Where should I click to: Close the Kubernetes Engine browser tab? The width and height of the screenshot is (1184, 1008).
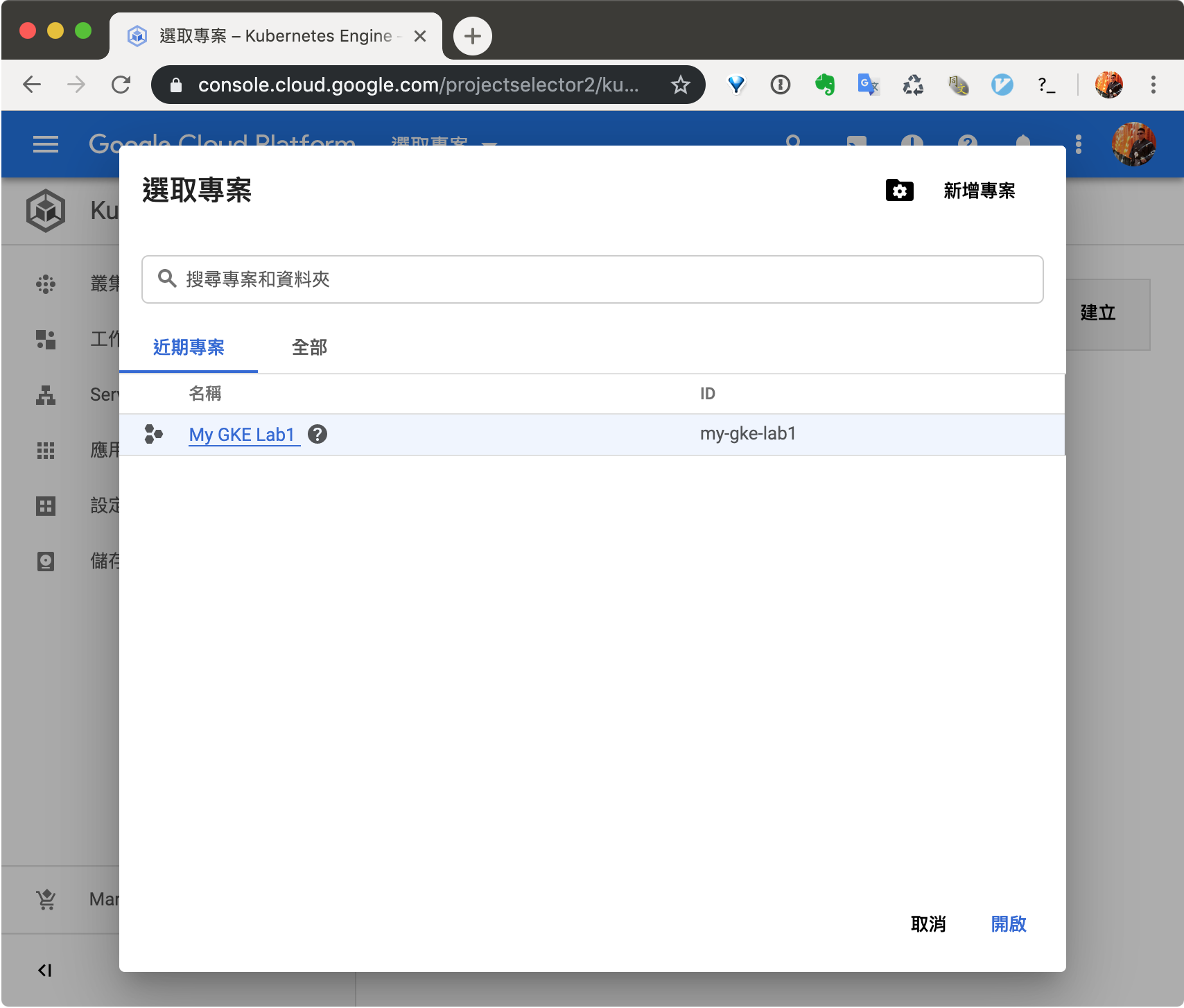420,36
